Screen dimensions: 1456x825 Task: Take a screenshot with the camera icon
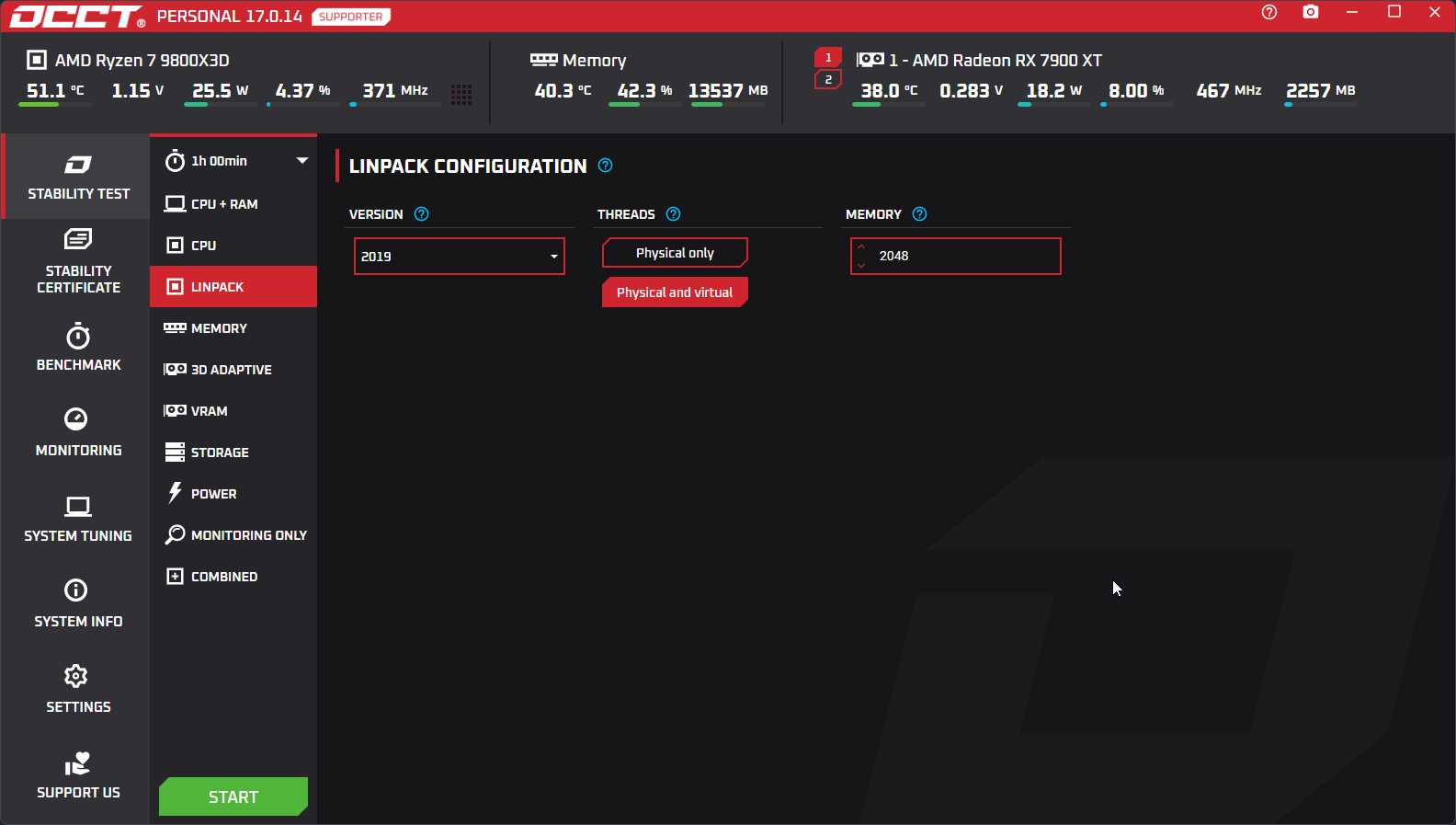tap(1311, 12)
